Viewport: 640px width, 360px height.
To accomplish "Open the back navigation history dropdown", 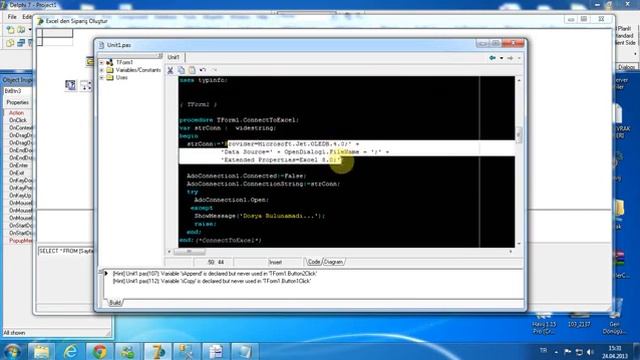I will coord(502,58).
